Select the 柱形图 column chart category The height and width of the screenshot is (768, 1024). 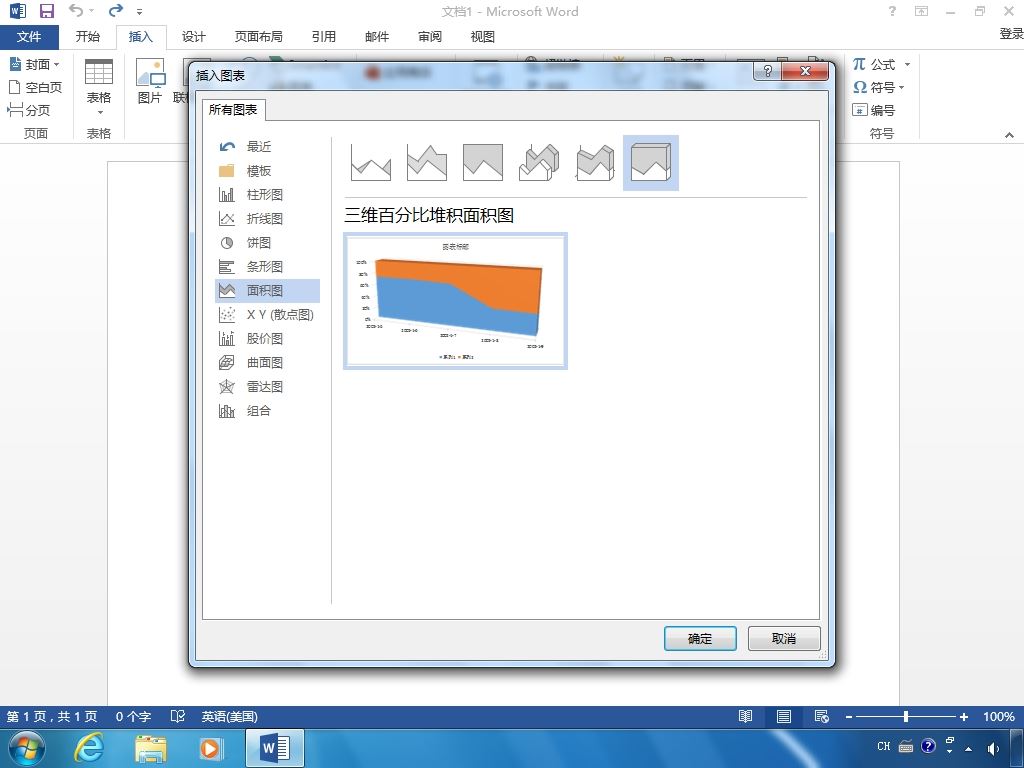267,195
